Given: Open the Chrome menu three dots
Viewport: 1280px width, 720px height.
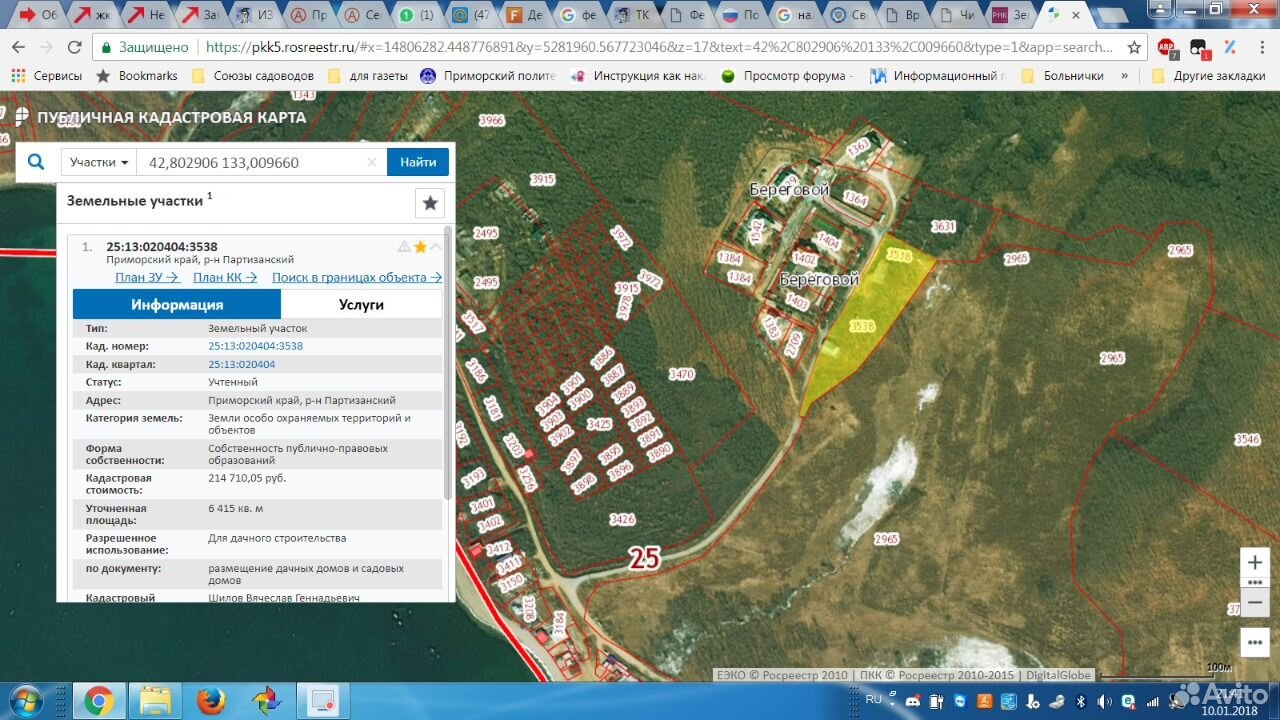Looking at the screenshot, I should (x=1262, y=47).
